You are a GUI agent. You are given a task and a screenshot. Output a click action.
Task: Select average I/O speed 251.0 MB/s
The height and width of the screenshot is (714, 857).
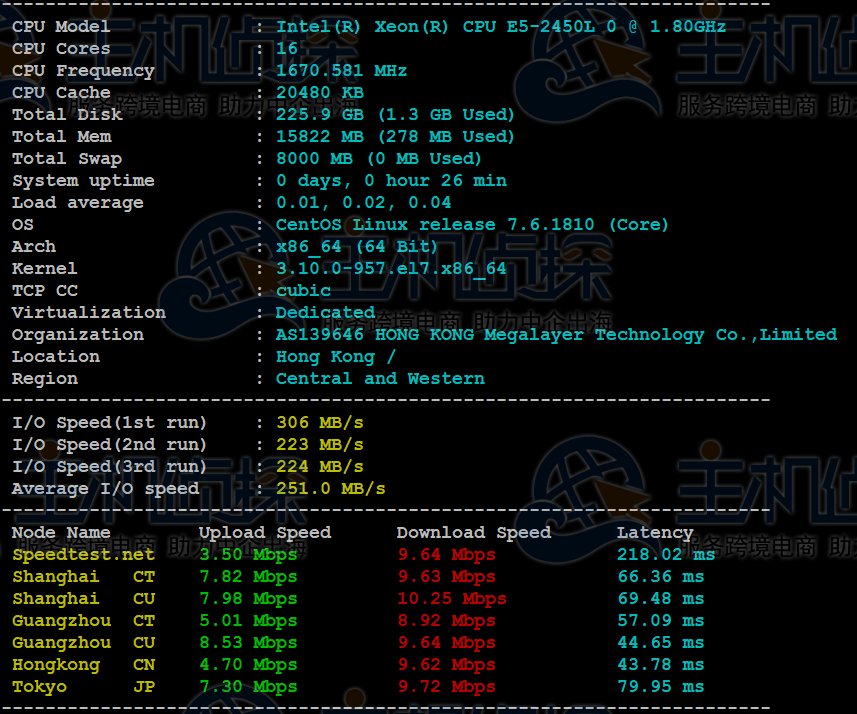tap(331, 488)
